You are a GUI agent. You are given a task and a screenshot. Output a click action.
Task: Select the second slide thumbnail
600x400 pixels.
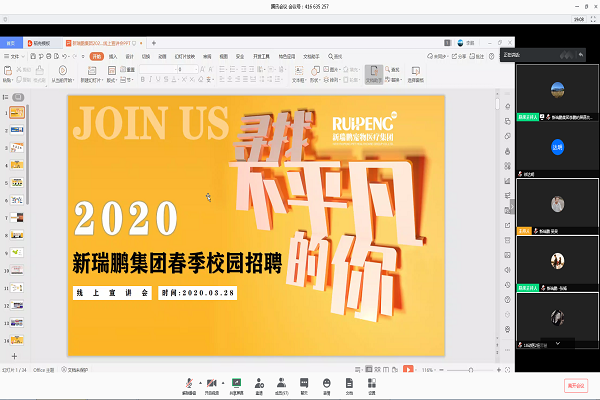18,130
